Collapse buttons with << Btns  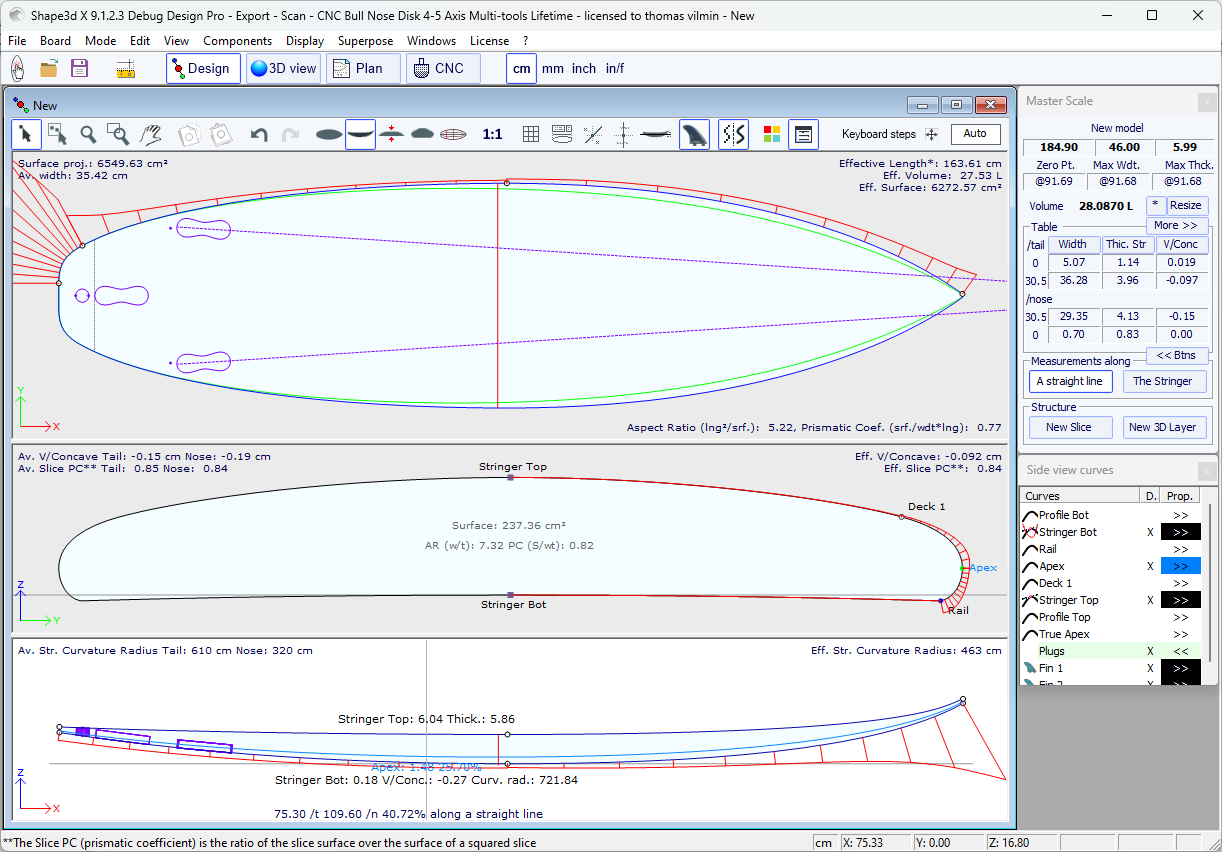pos(1176,355)
